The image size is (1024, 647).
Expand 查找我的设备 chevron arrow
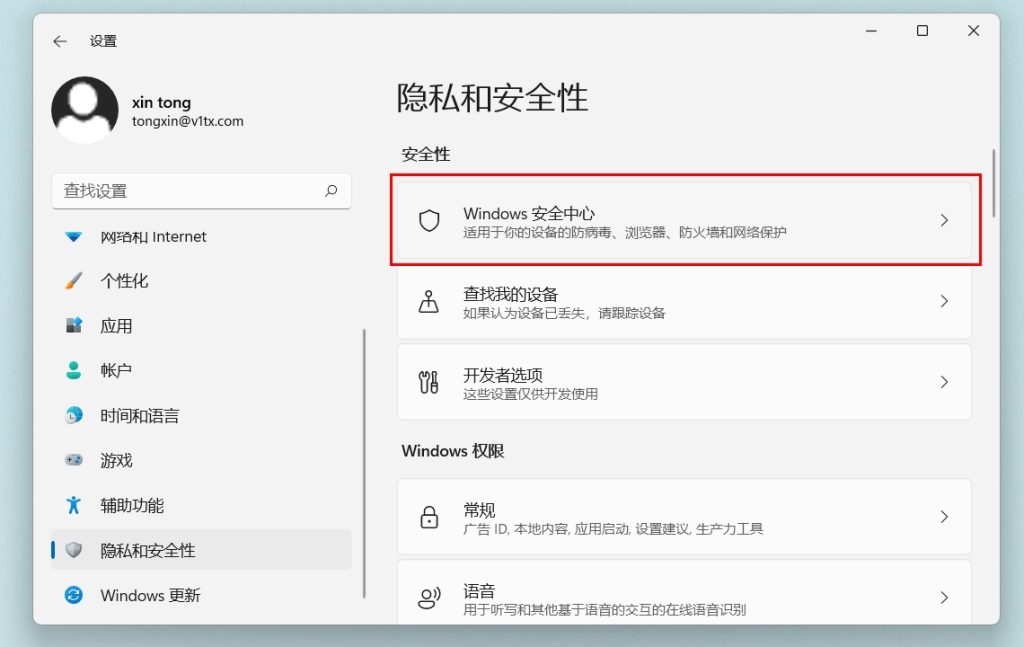(944, 301)
